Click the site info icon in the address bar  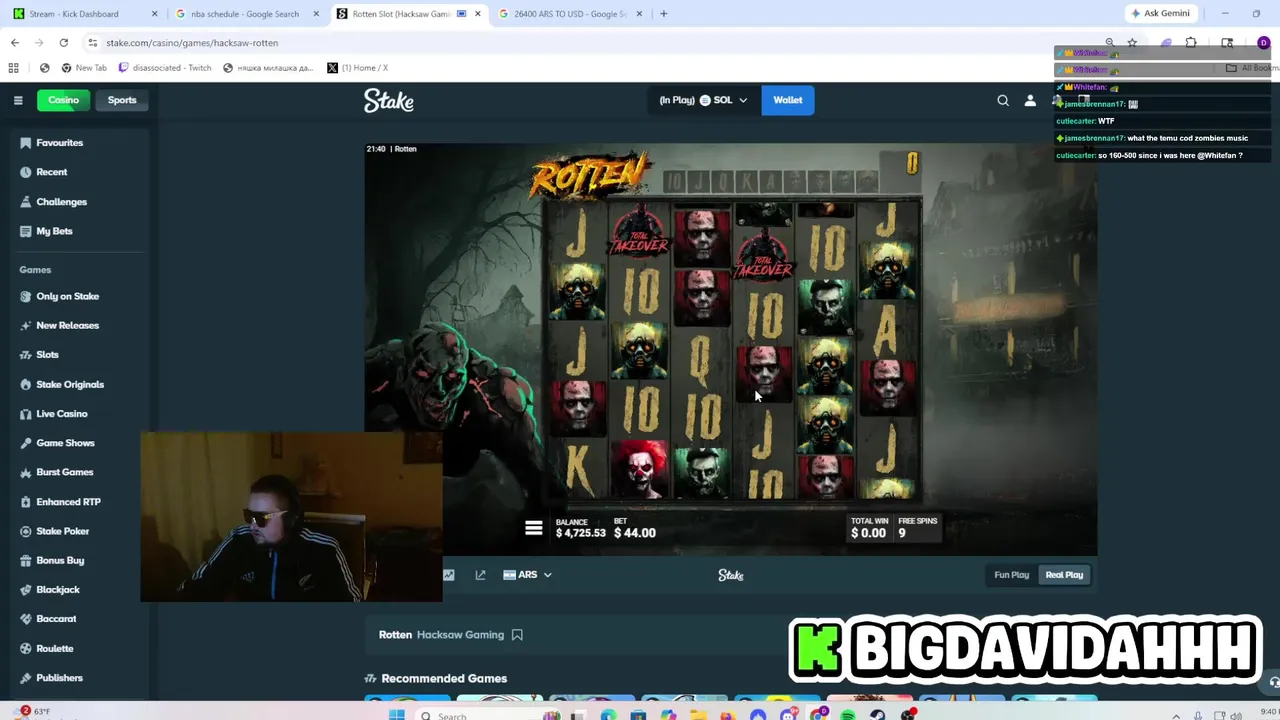click(x=92, y=43)
